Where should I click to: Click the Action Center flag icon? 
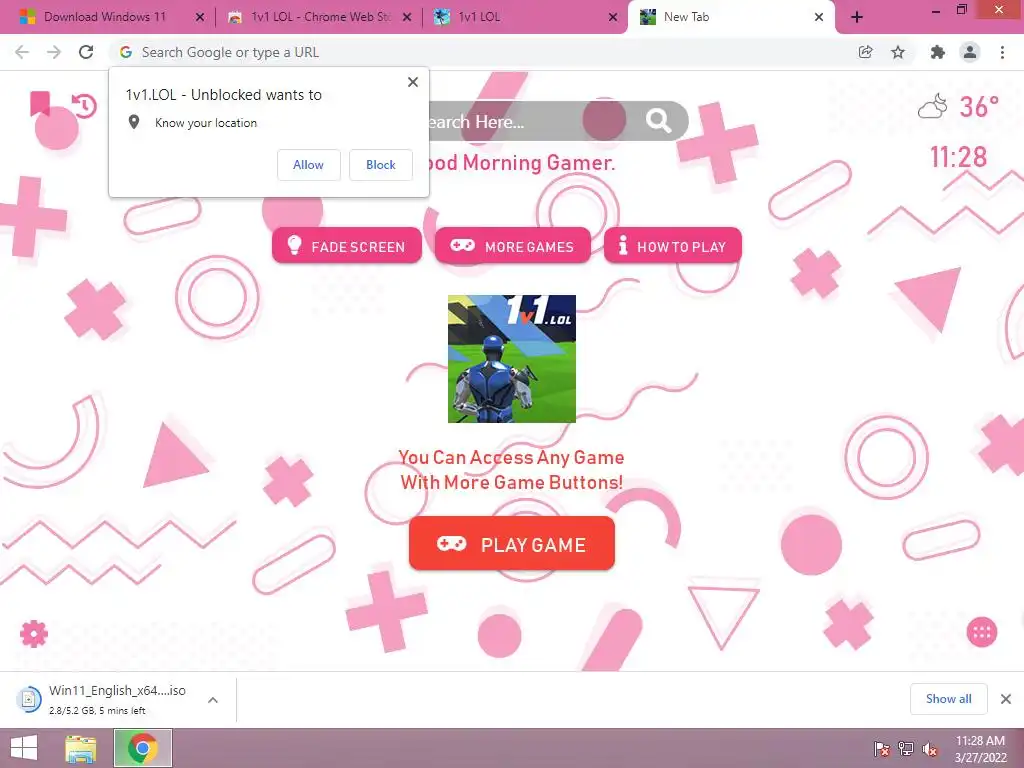(x=882, y=749)
